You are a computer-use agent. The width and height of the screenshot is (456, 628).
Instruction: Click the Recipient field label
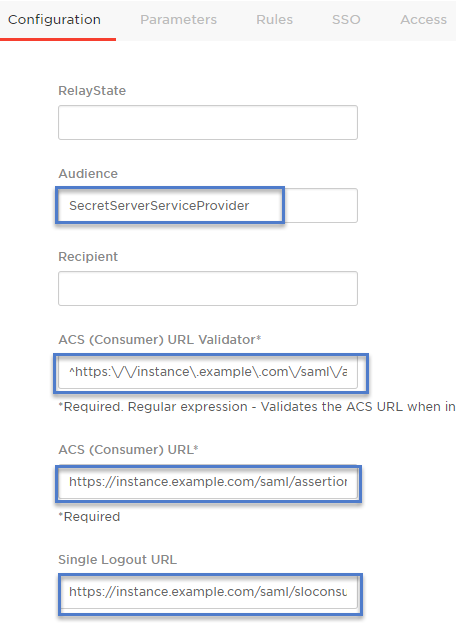coord(88,256)
